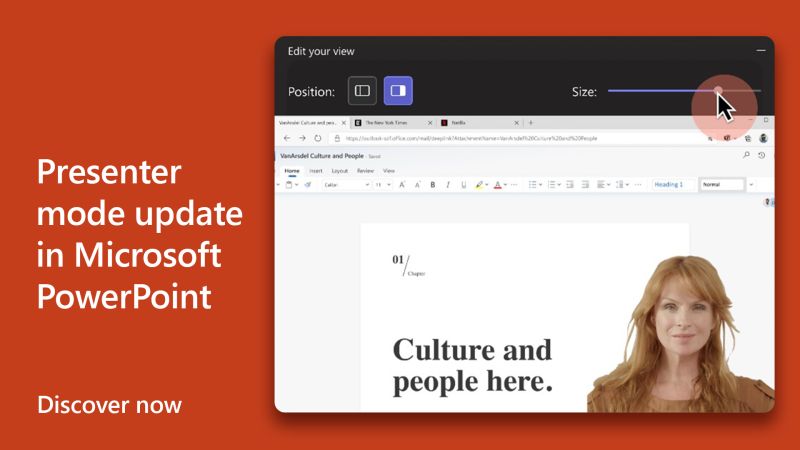Open the Word search magnifier

[x=746, y=155]
